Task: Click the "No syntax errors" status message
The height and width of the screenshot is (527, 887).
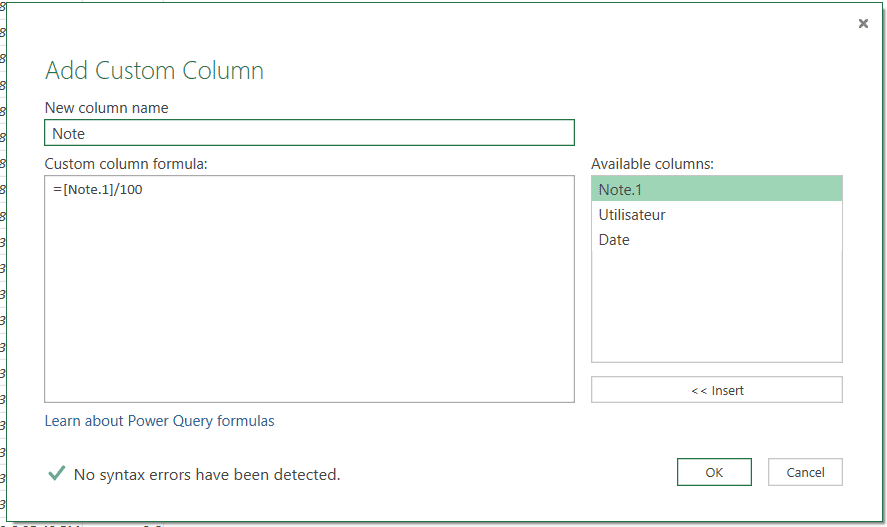Action: click(207, 475)
